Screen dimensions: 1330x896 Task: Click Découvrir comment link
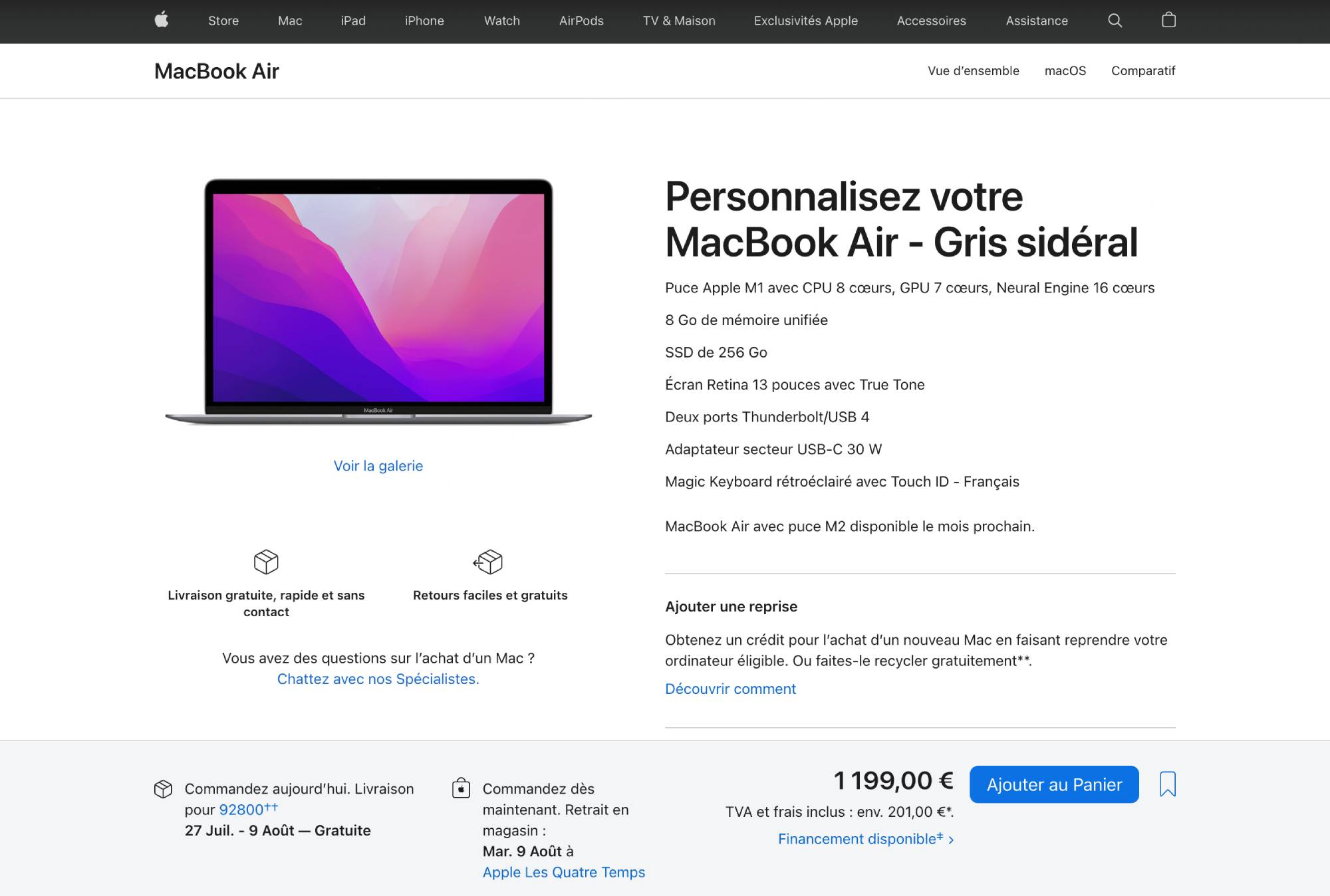730,688
